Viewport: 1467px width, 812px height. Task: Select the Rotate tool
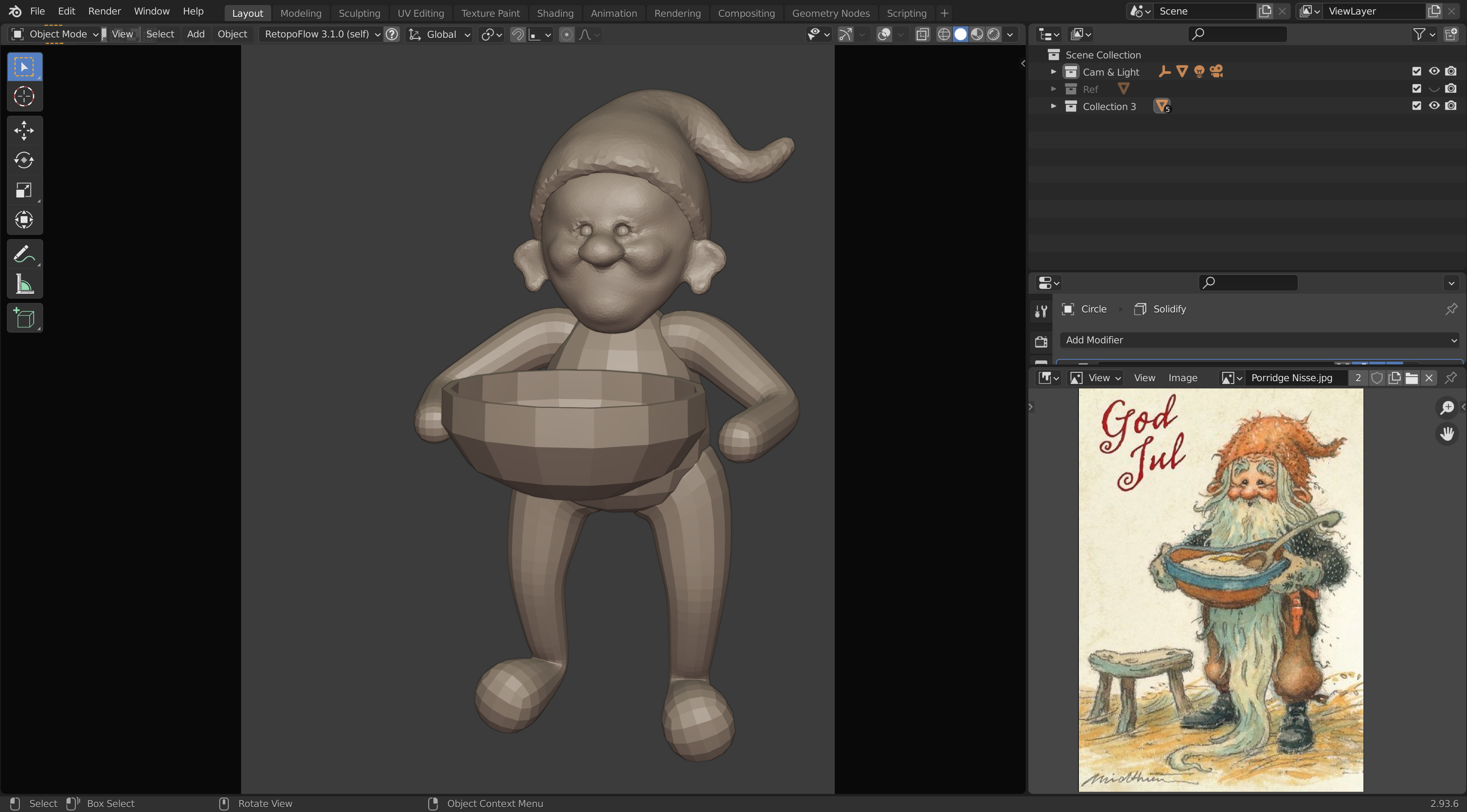pos(24,160)
